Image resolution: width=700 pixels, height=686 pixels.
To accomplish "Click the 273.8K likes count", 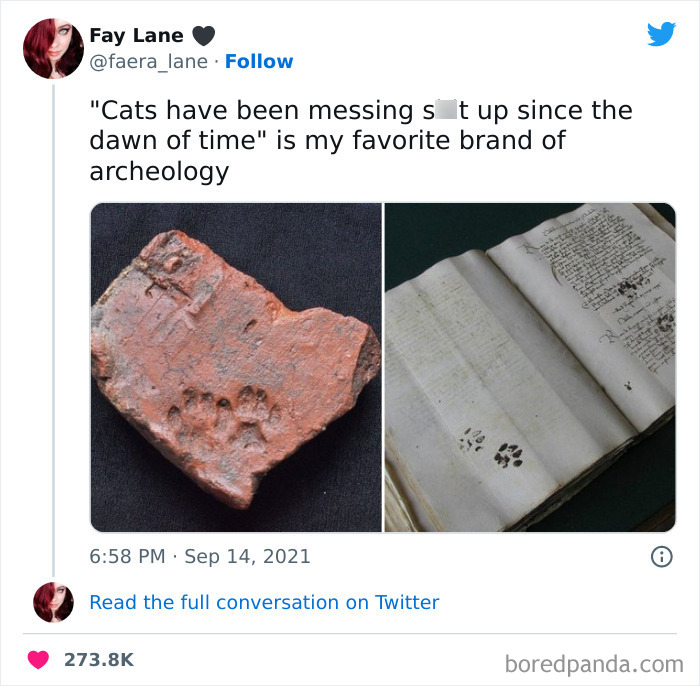I will click(x=99, y=660).
